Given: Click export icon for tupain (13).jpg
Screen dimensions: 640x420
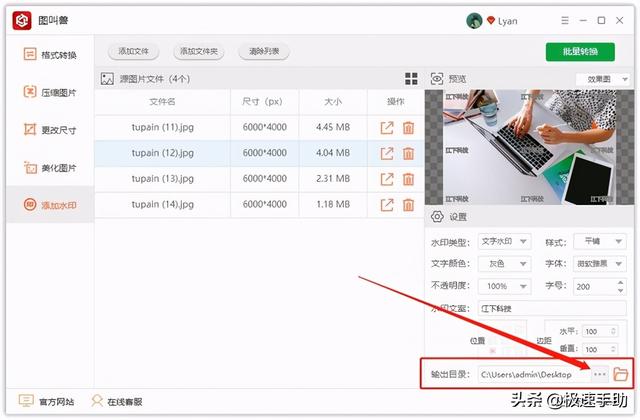Looking at the screenshot, I should tap(387, 180).
